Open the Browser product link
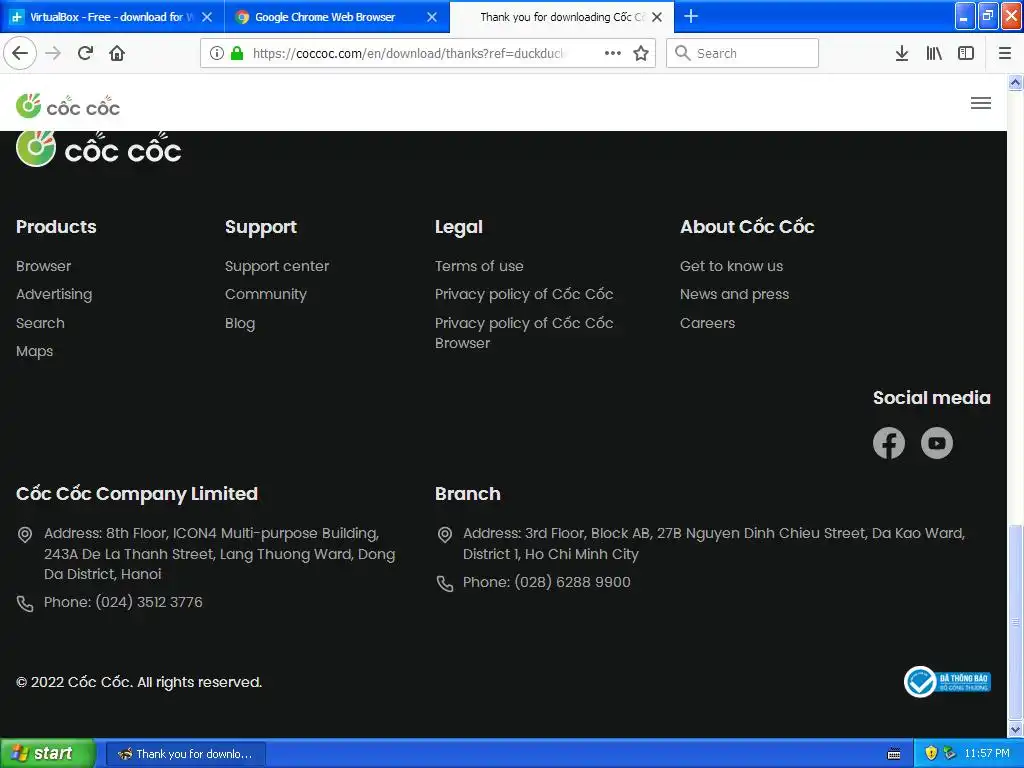 [x=43, y=266]
